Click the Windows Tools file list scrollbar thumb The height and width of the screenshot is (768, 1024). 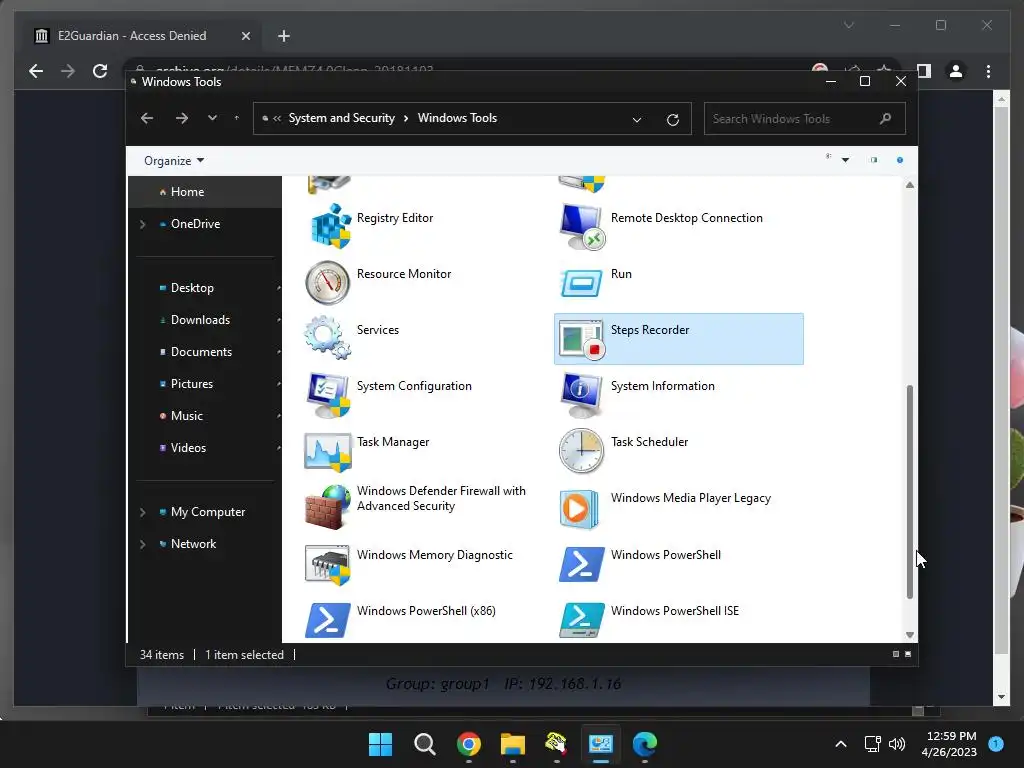(x=909, y=491)
